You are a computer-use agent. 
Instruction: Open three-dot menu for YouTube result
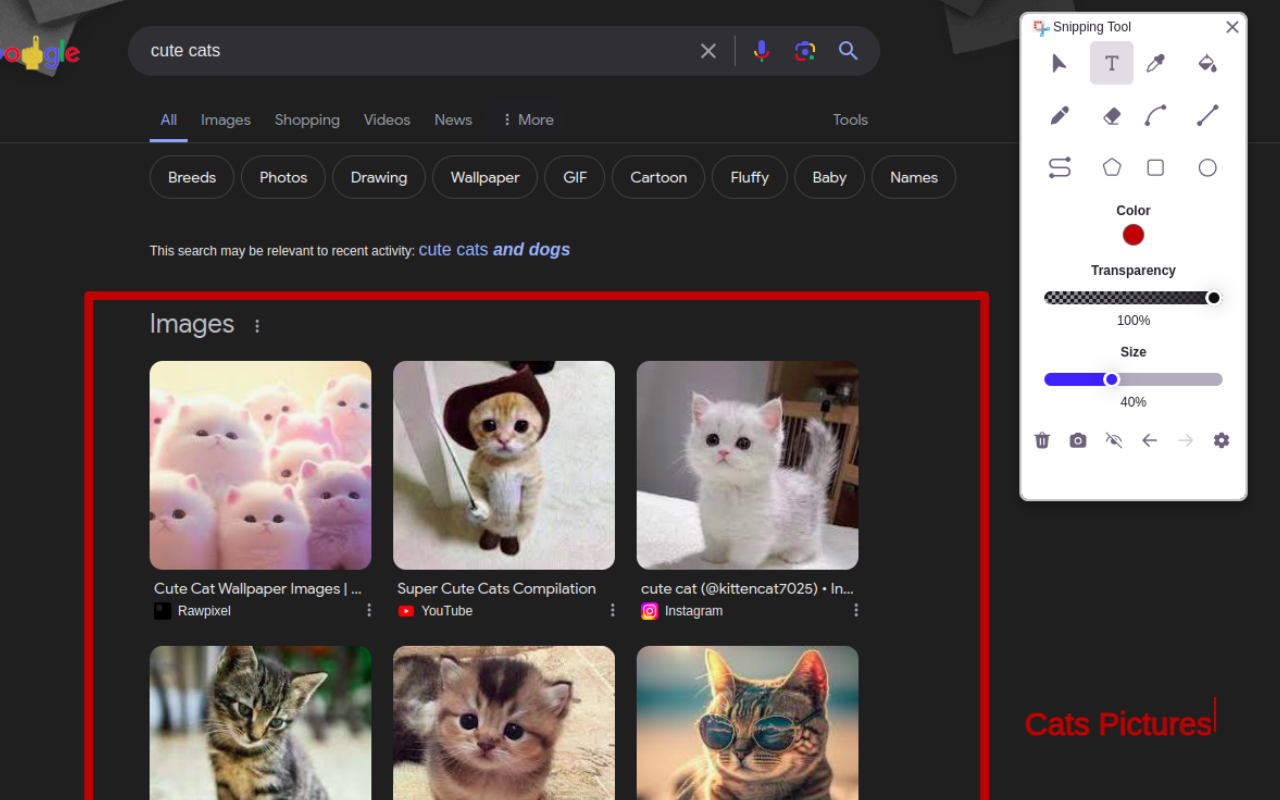coord(613,610)
